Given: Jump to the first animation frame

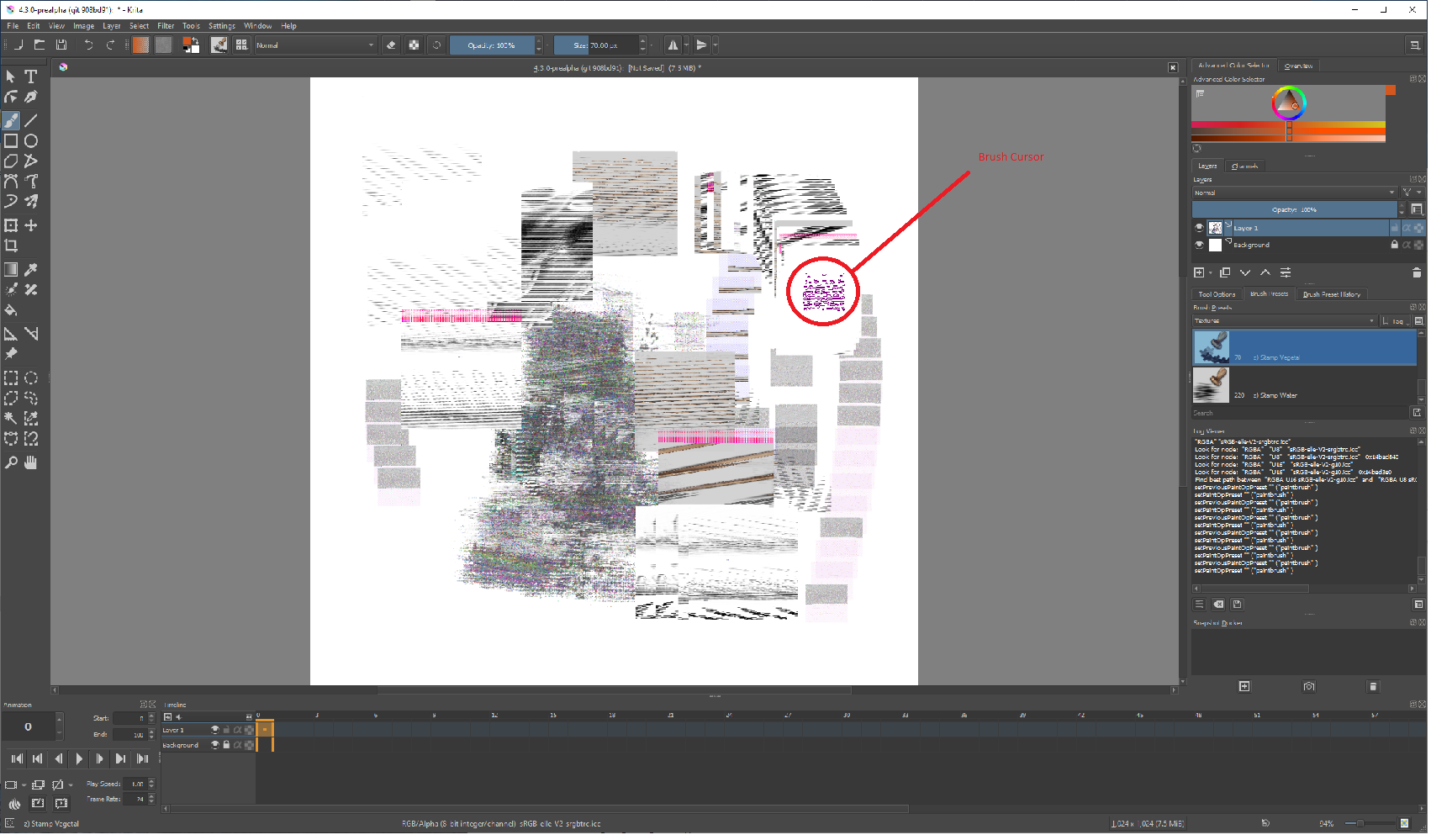Looking at the screenshot, I should 17,758.
